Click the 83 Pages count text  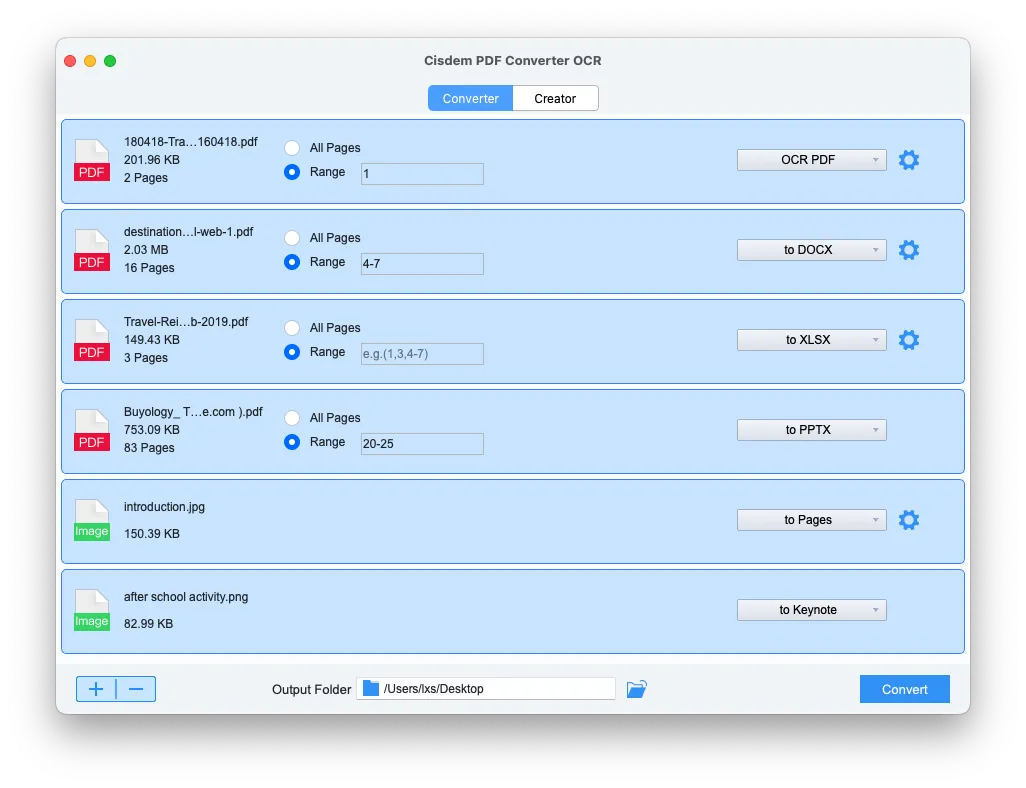click(x=149, y=448)
